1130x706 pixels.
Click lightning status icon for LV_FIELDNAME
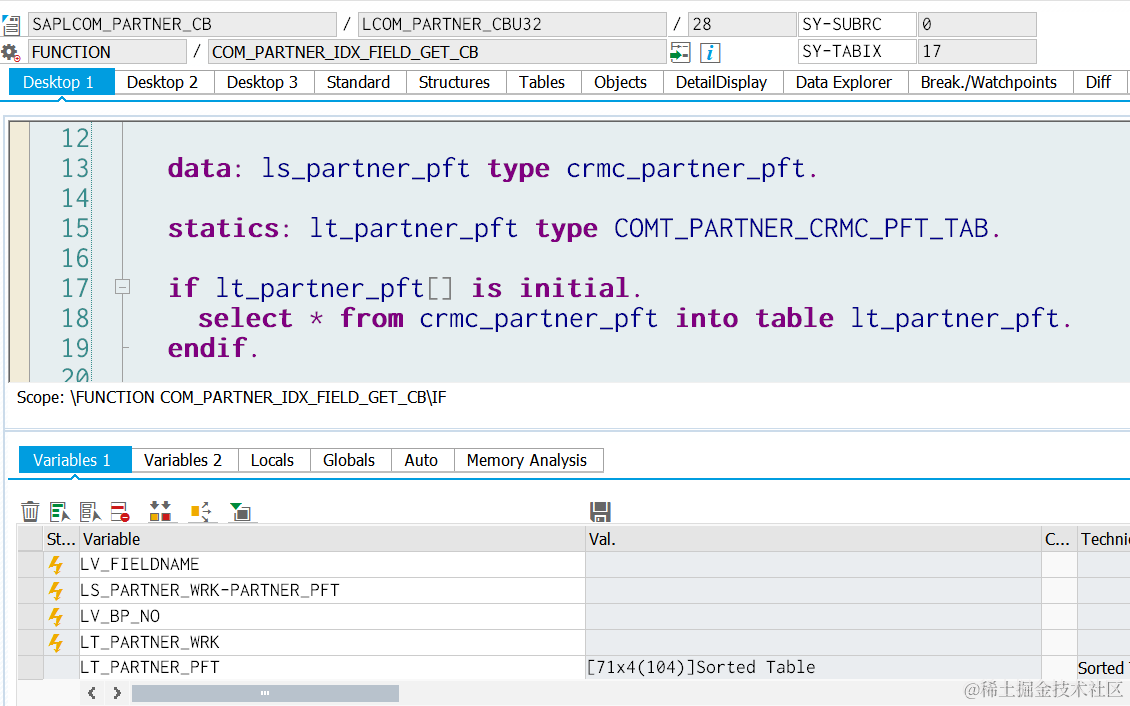pyautogui.click(x=55, y=565)
